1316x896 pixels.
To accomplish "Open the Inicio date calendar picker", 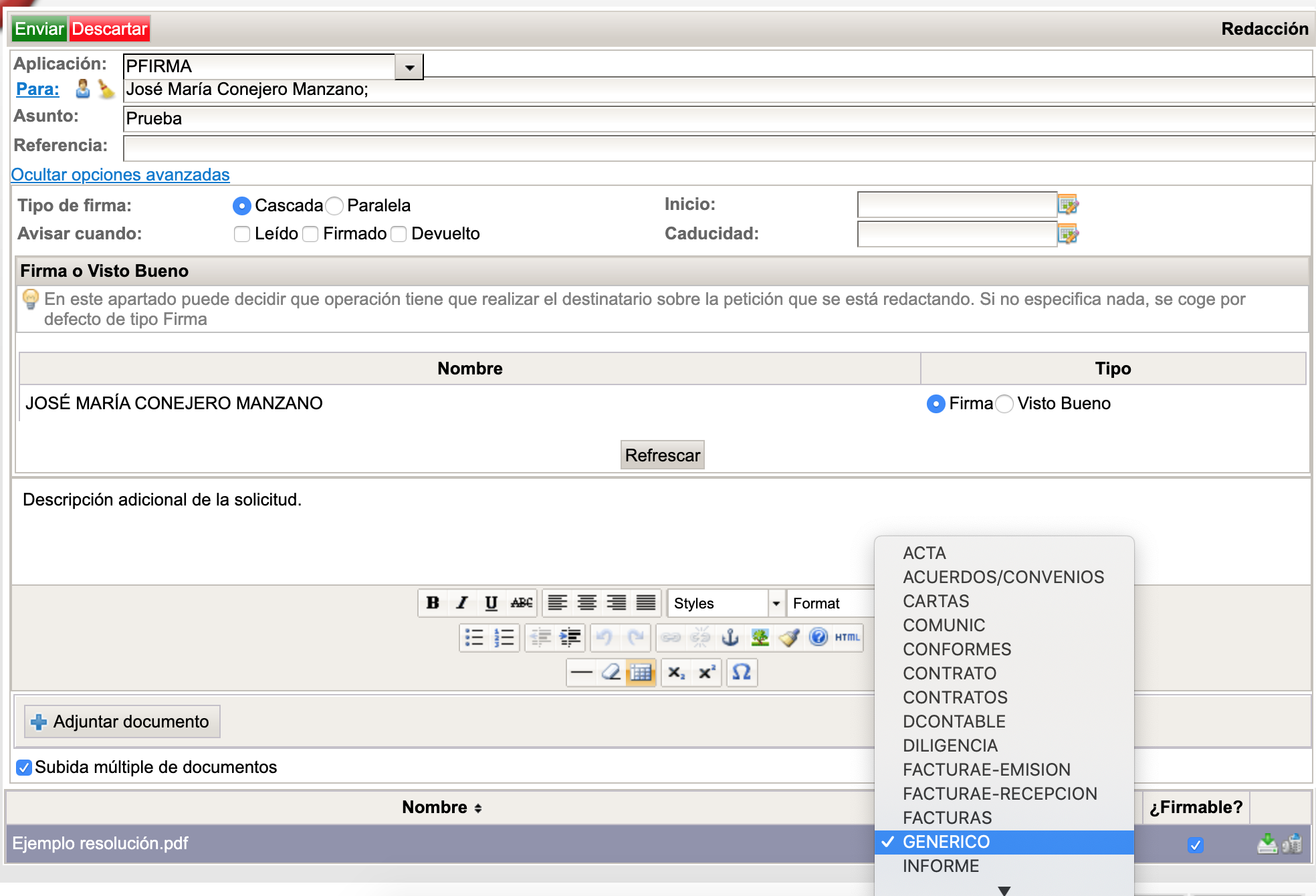I will (x=1068, y=205).
